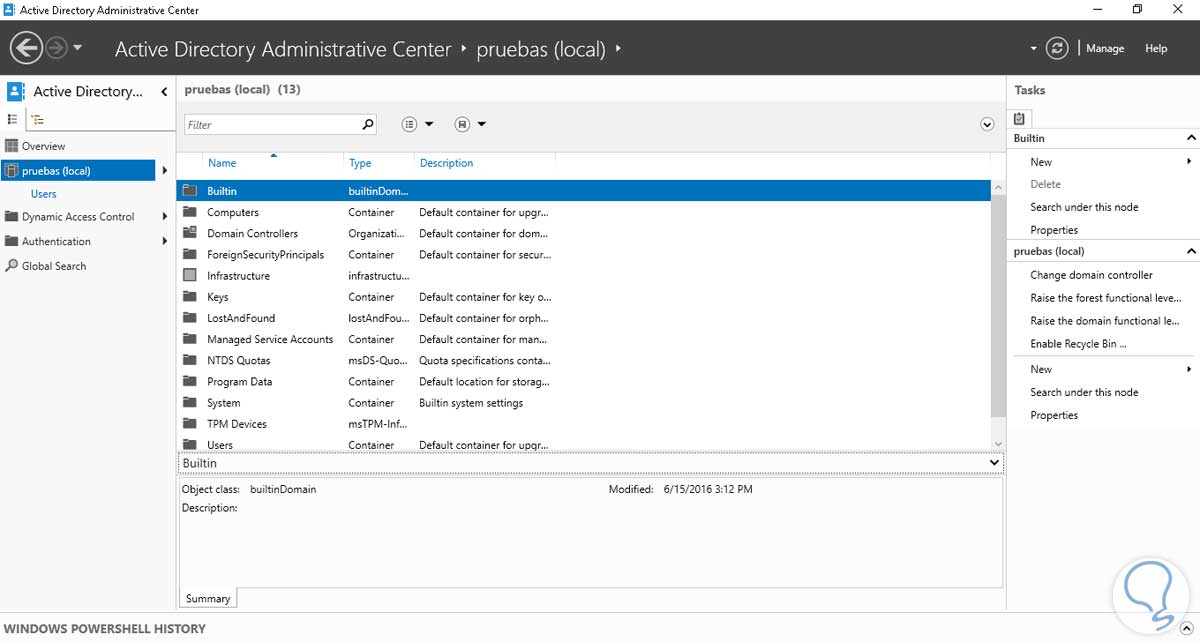Expand the Dynamic Access Control node arrow
Image resolution: width=1200 pixels, height=642 pixels.
[164, 217]
